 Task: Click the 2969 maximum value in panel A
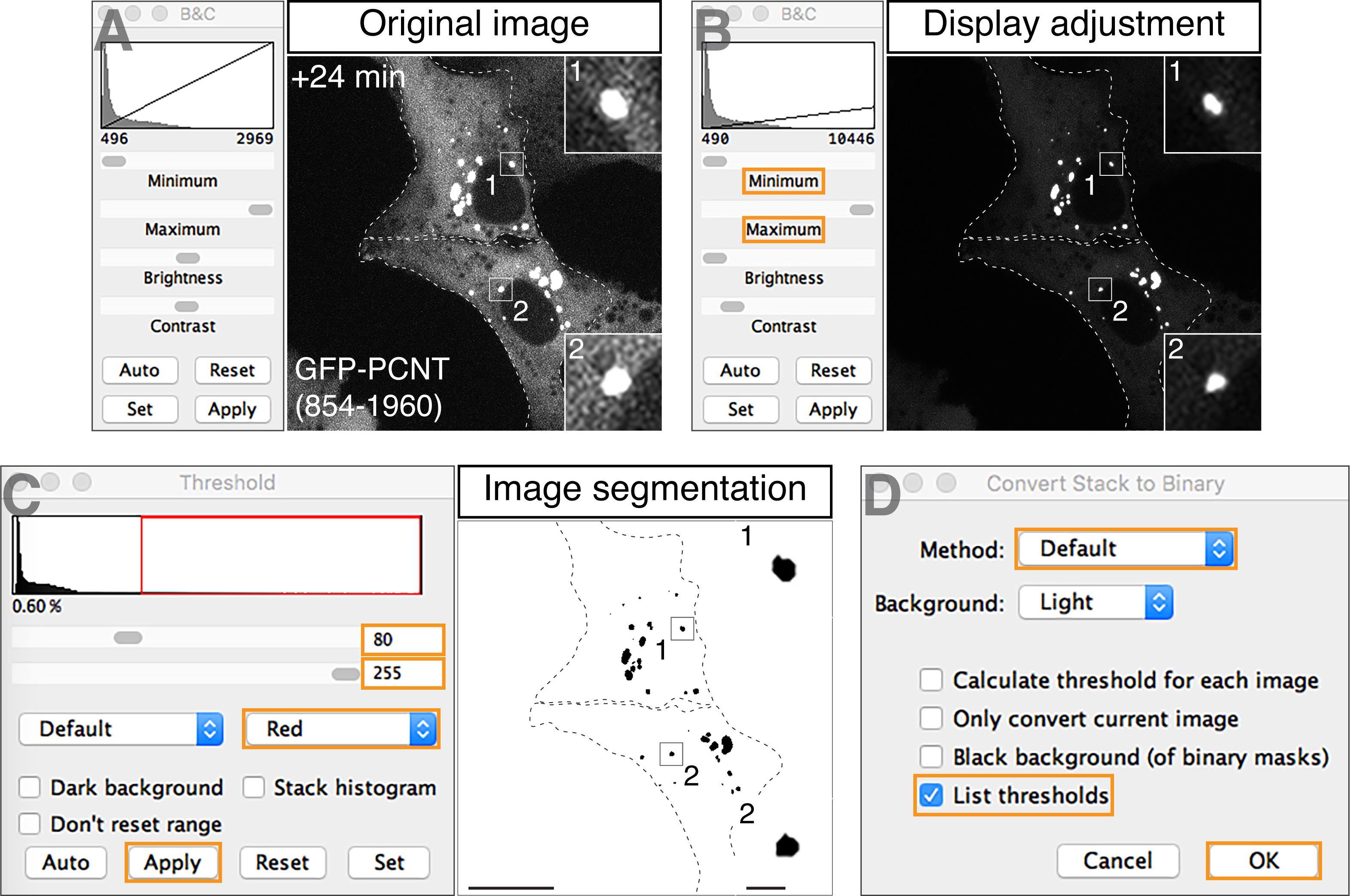coord(255,139)
